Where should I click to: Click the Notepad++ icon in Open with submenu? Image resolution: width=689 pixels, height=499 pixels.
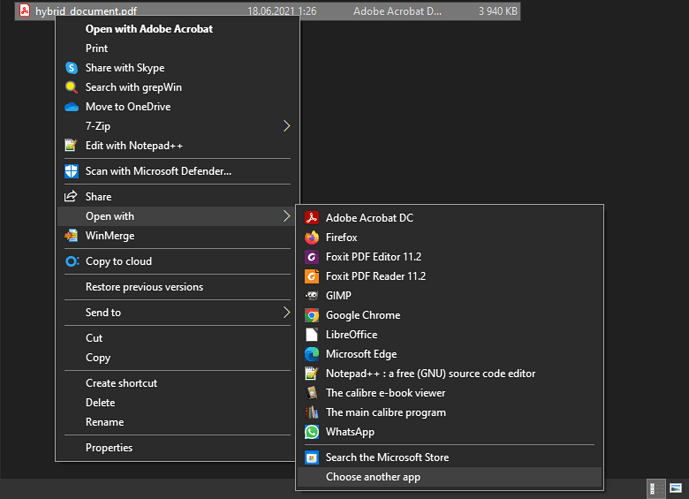coord(312,373)
